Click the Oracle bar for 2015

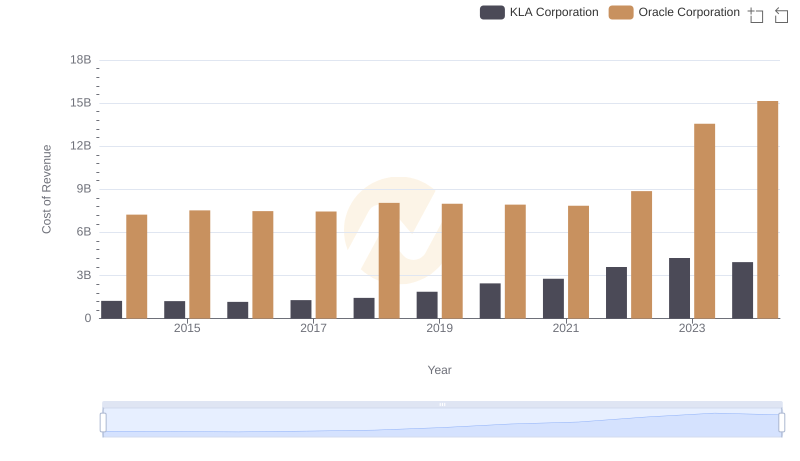[199, 264]
